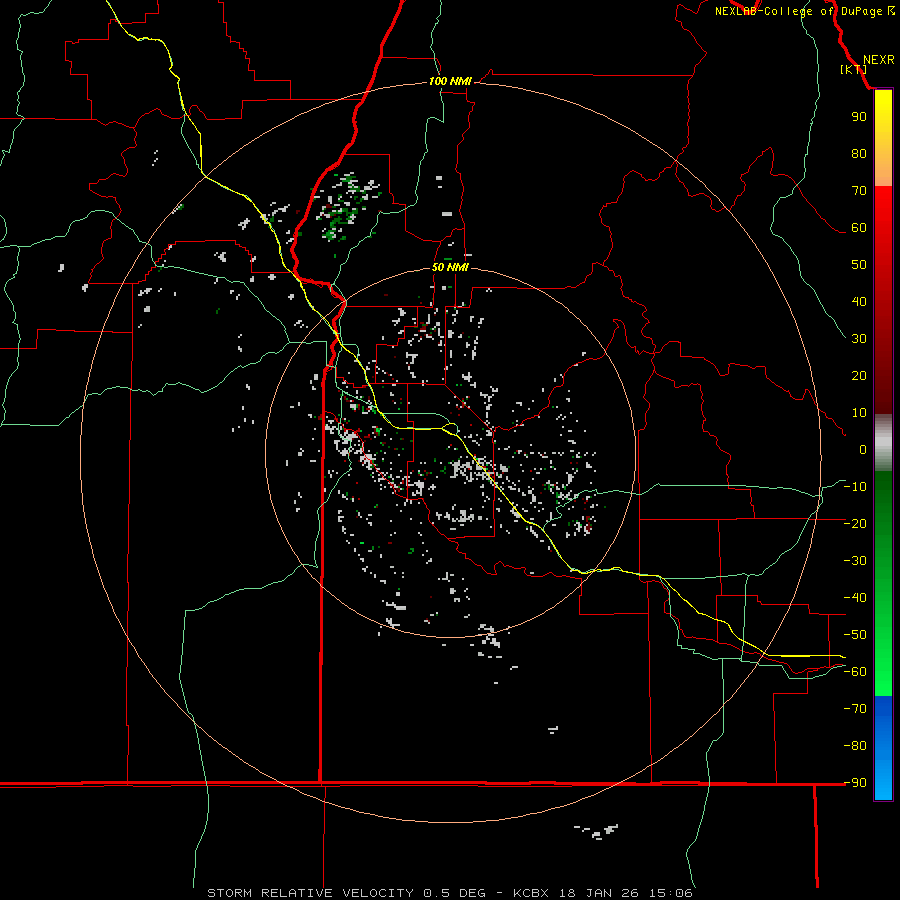
Task: Click the positive 70 scale label
Action: 859,191
